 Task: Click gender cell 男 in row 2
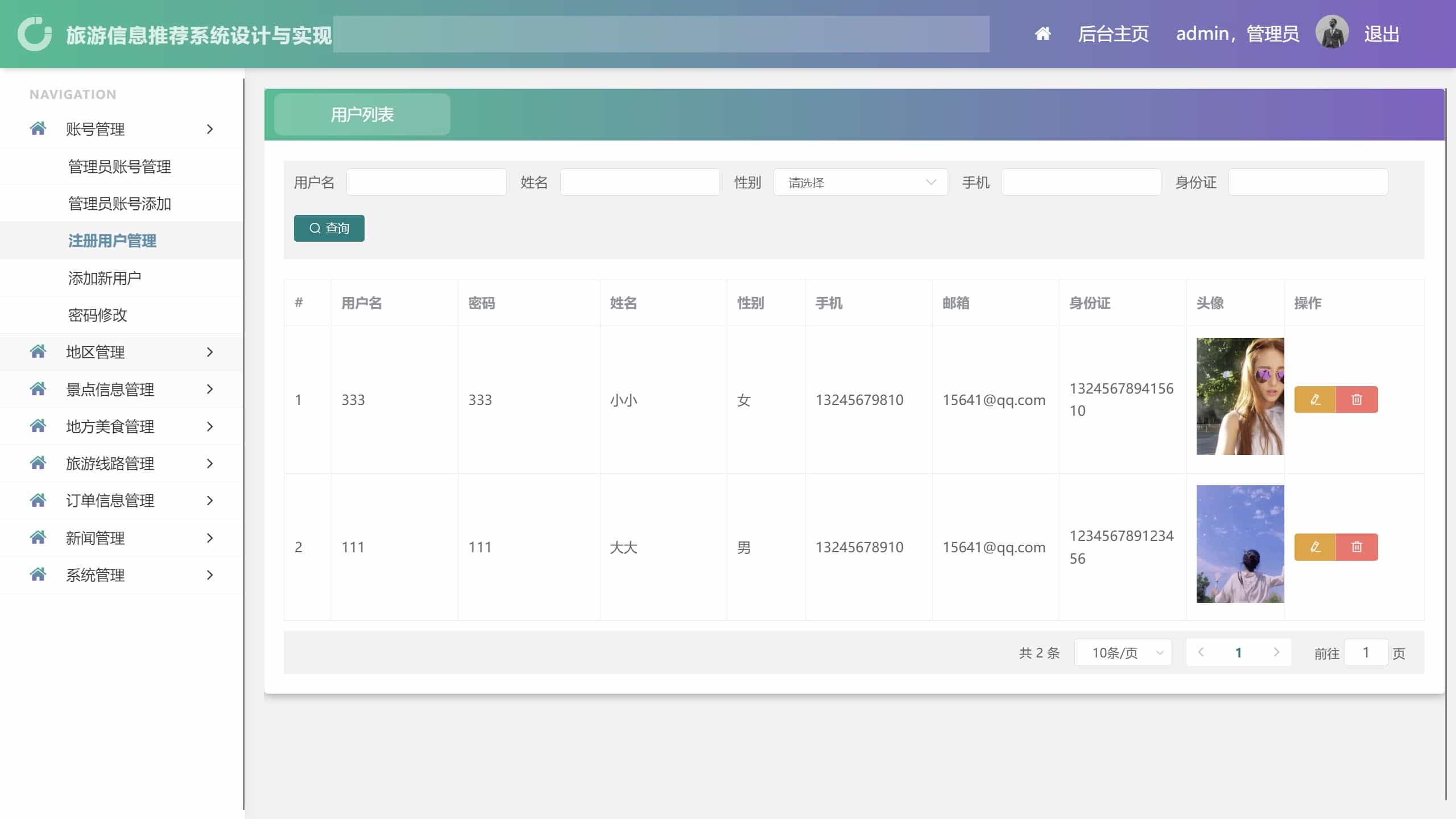[x=744, y=547]
